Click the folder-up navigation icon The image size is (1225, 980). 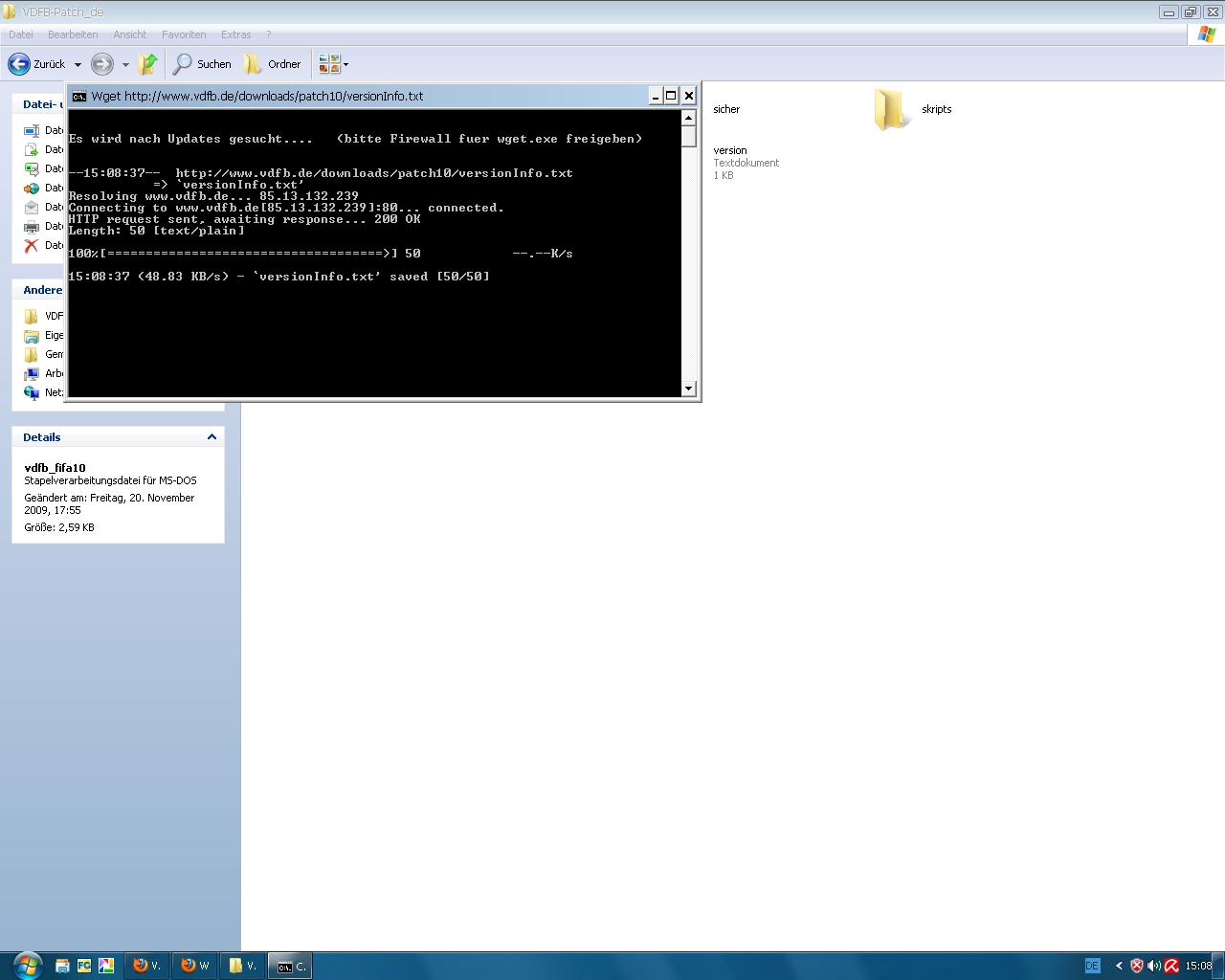(147, 64)
